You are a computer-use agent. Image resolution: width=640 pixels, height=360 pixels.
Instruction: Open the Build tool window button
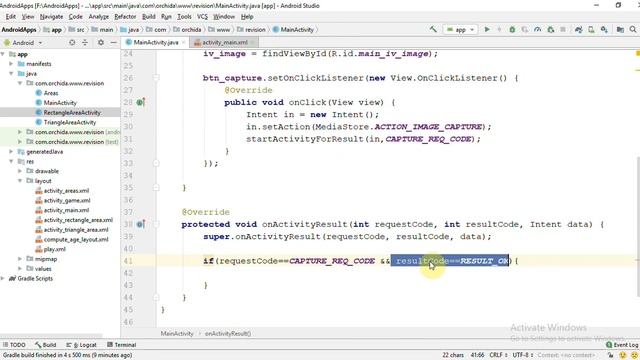click(46, 345)
